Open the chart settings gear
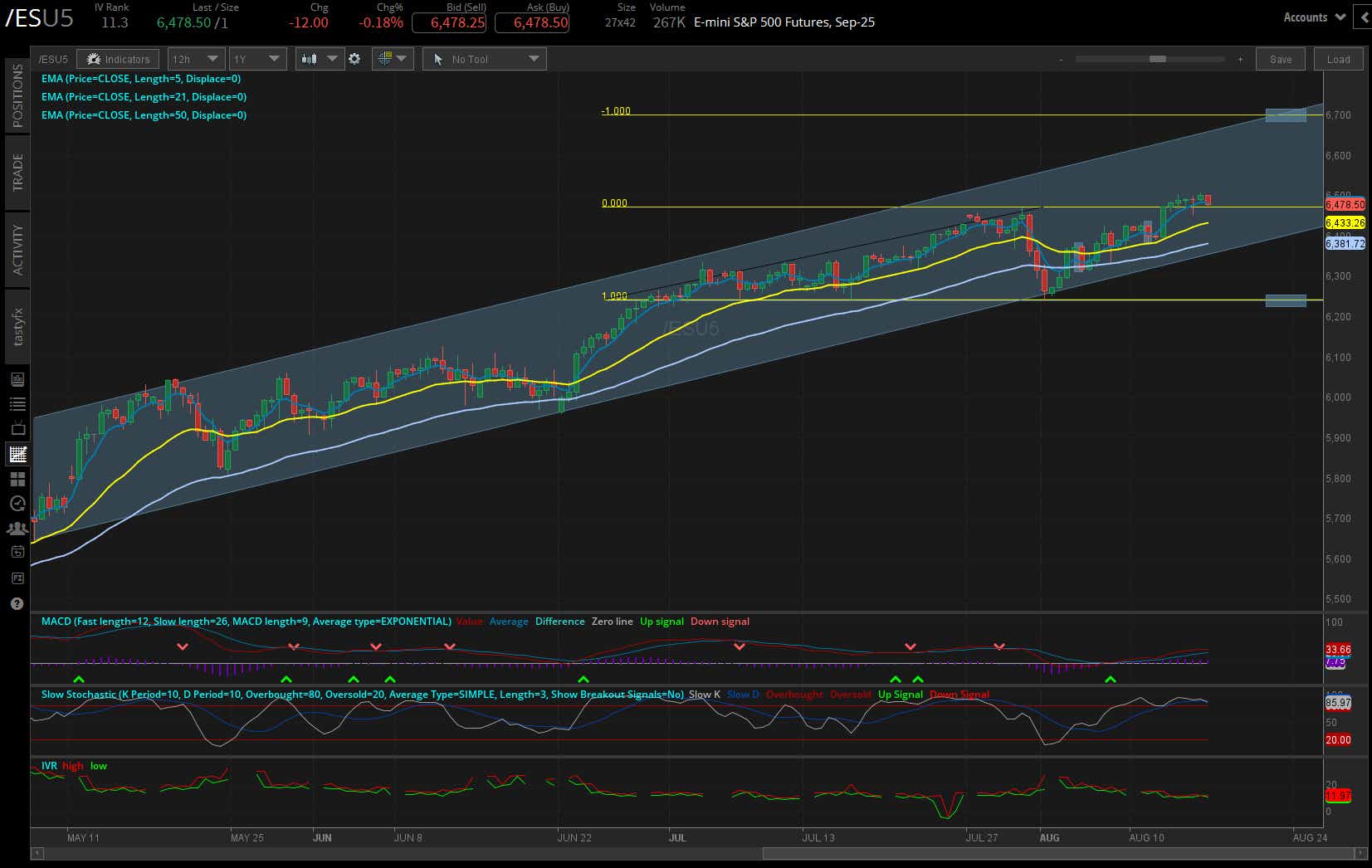This screenshot has height=868, width=1372. [354, 58]
